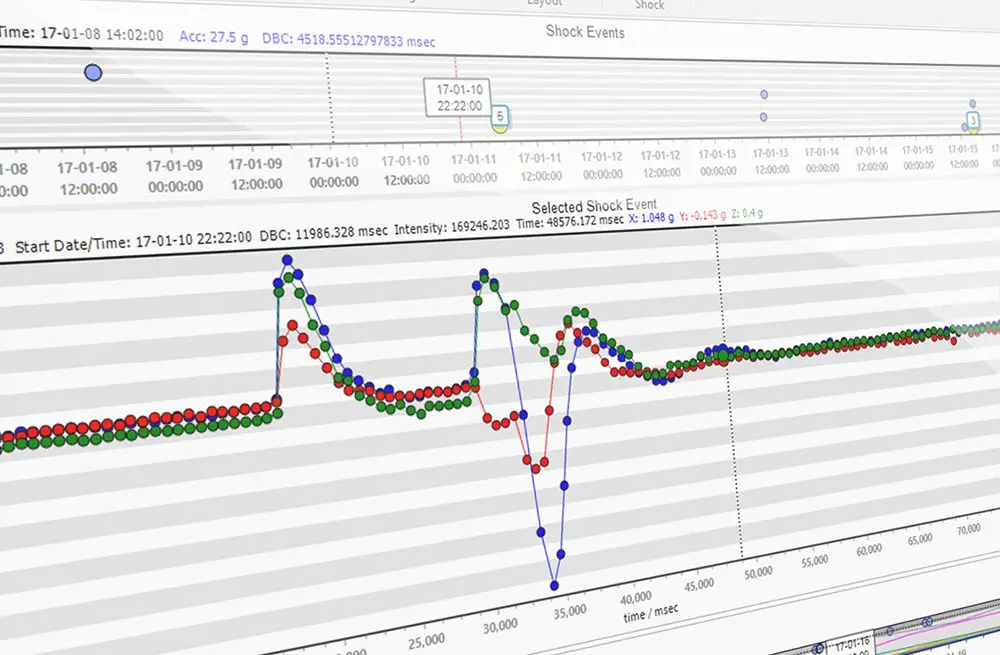This screenshot has height=655, width=1000.
Task: Open the Layout tab at the top
Action: [x=545, y=4]
